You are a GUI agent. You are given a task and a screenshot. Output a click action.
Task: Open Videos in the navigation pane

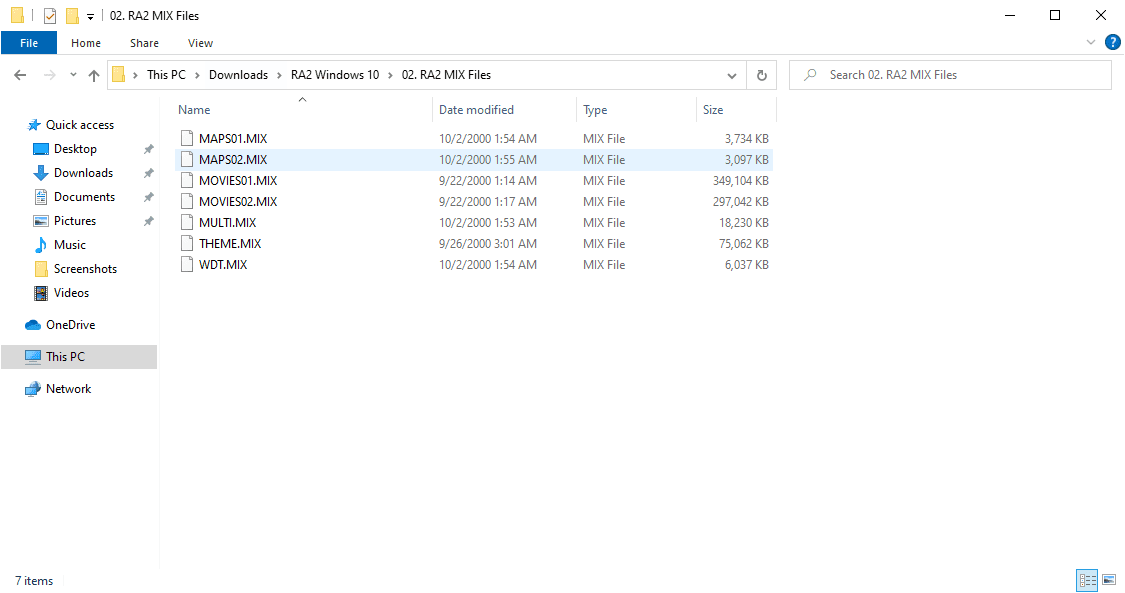click(71, 293)
